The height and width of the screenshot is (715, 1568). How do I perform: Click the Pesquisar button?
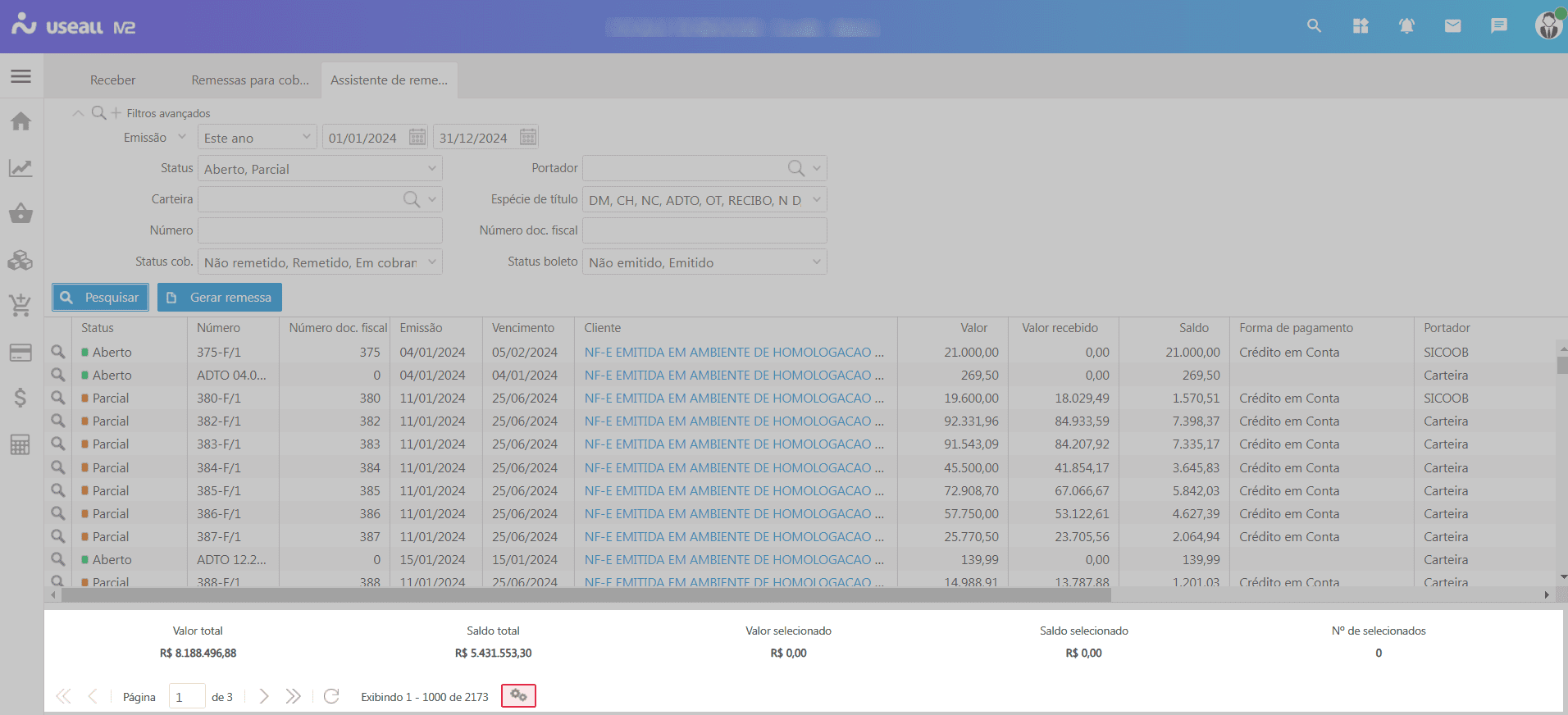click(x=101, y=297)
